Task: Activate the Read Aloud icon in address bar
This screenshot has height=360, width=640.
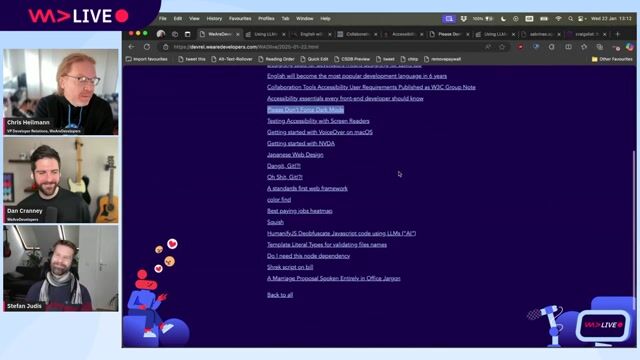Action: pyautogui.click(x=488, y=47)
